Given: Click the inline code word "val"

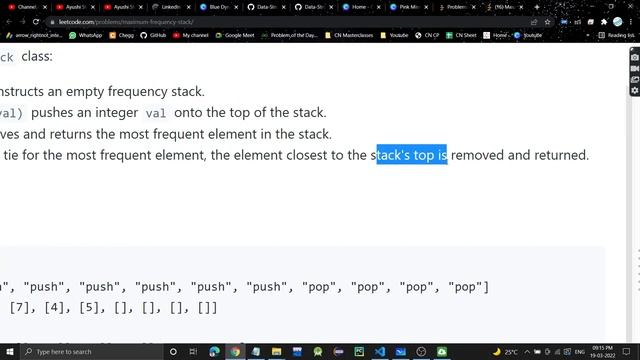Looking at the screenshot, I should click(x=156, y=113).
